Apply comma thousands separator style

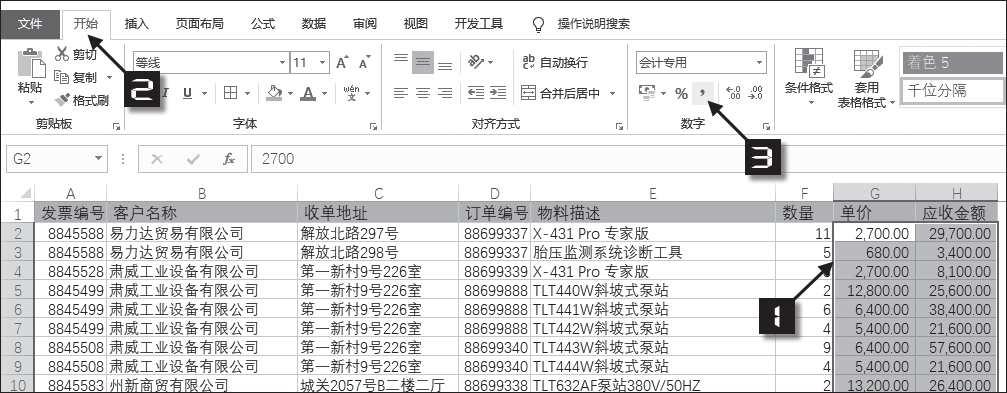(x=703, y=94)
